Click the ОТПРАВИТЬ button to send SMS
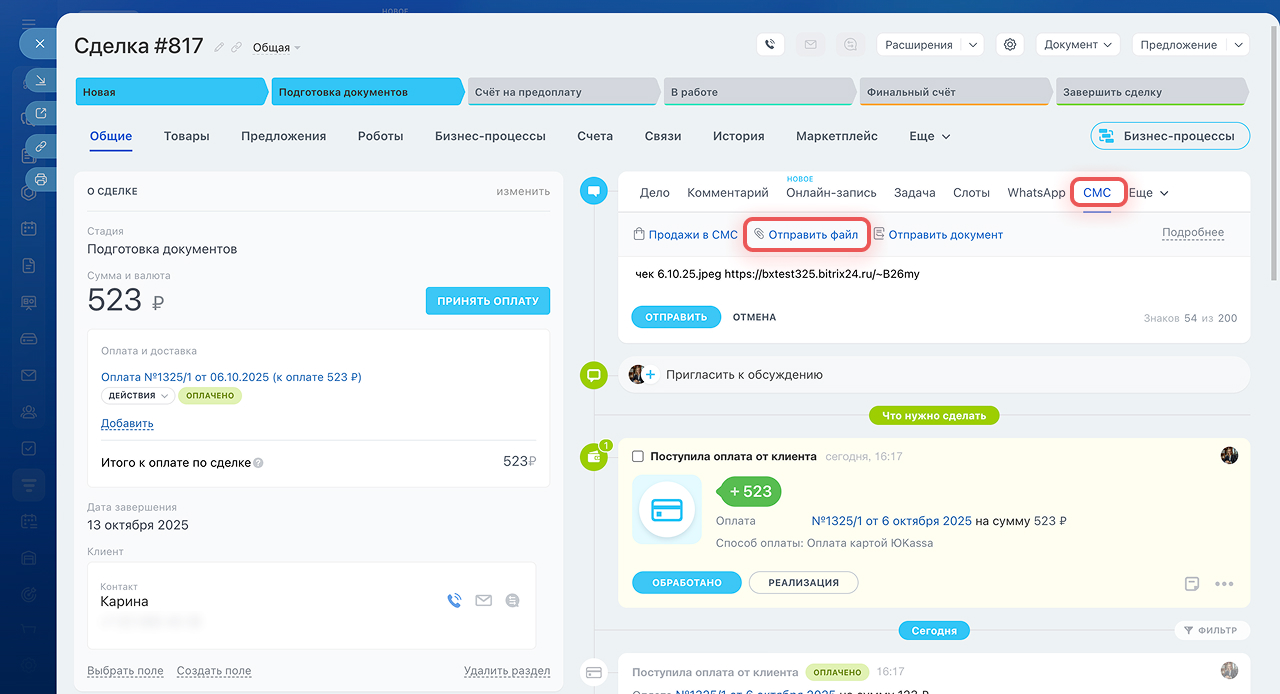 (675, 317)
